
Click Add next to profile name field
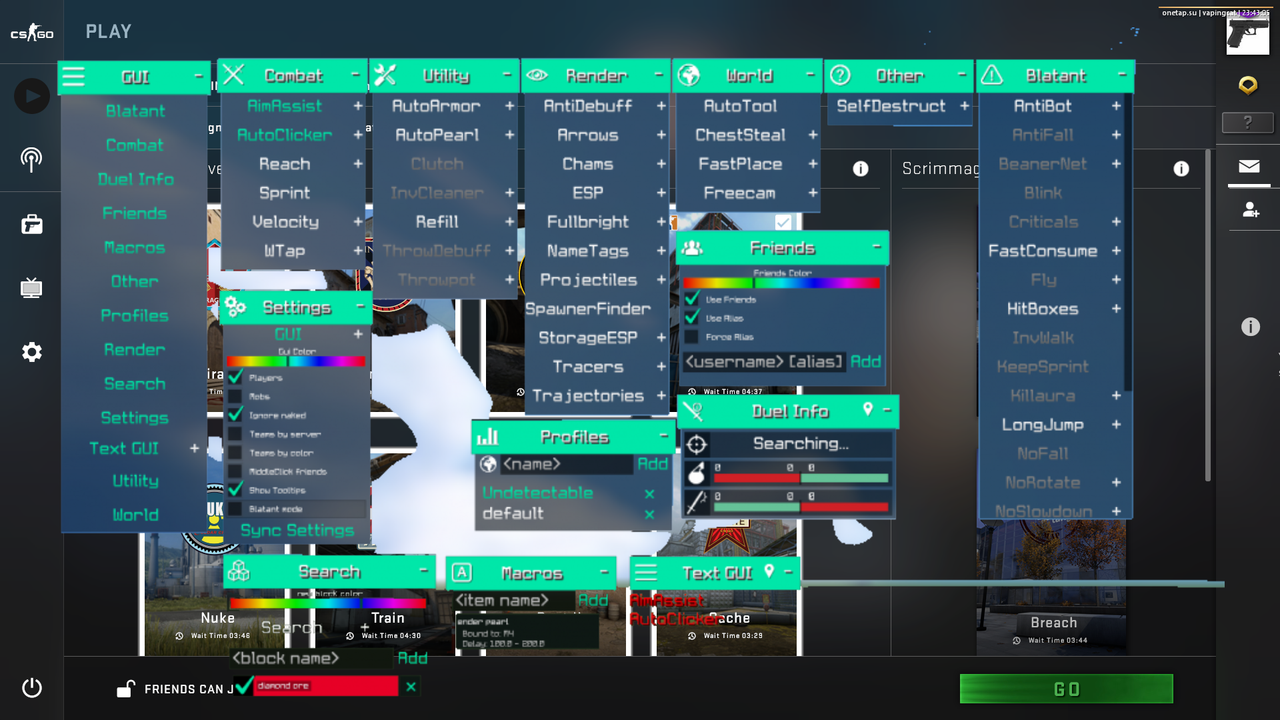(x=653, y=464)
